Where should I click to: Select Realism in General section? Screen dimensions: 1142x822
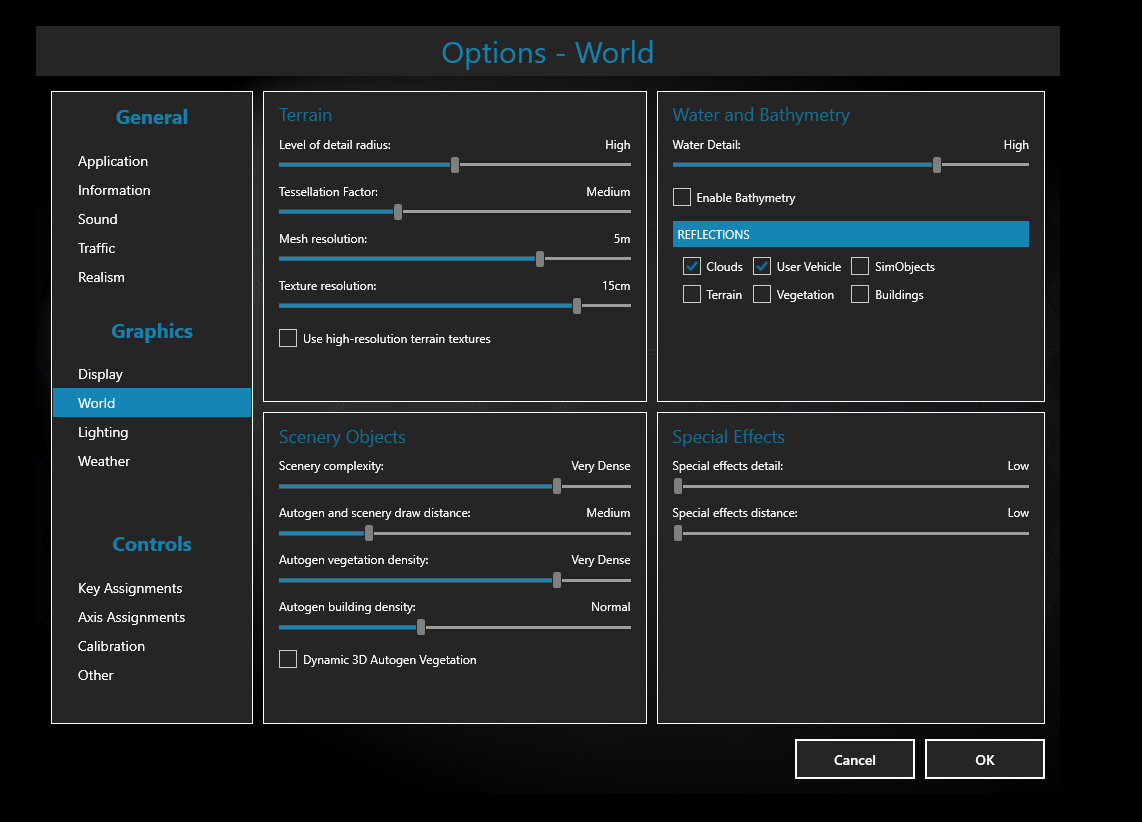click(x=101, y=277)
